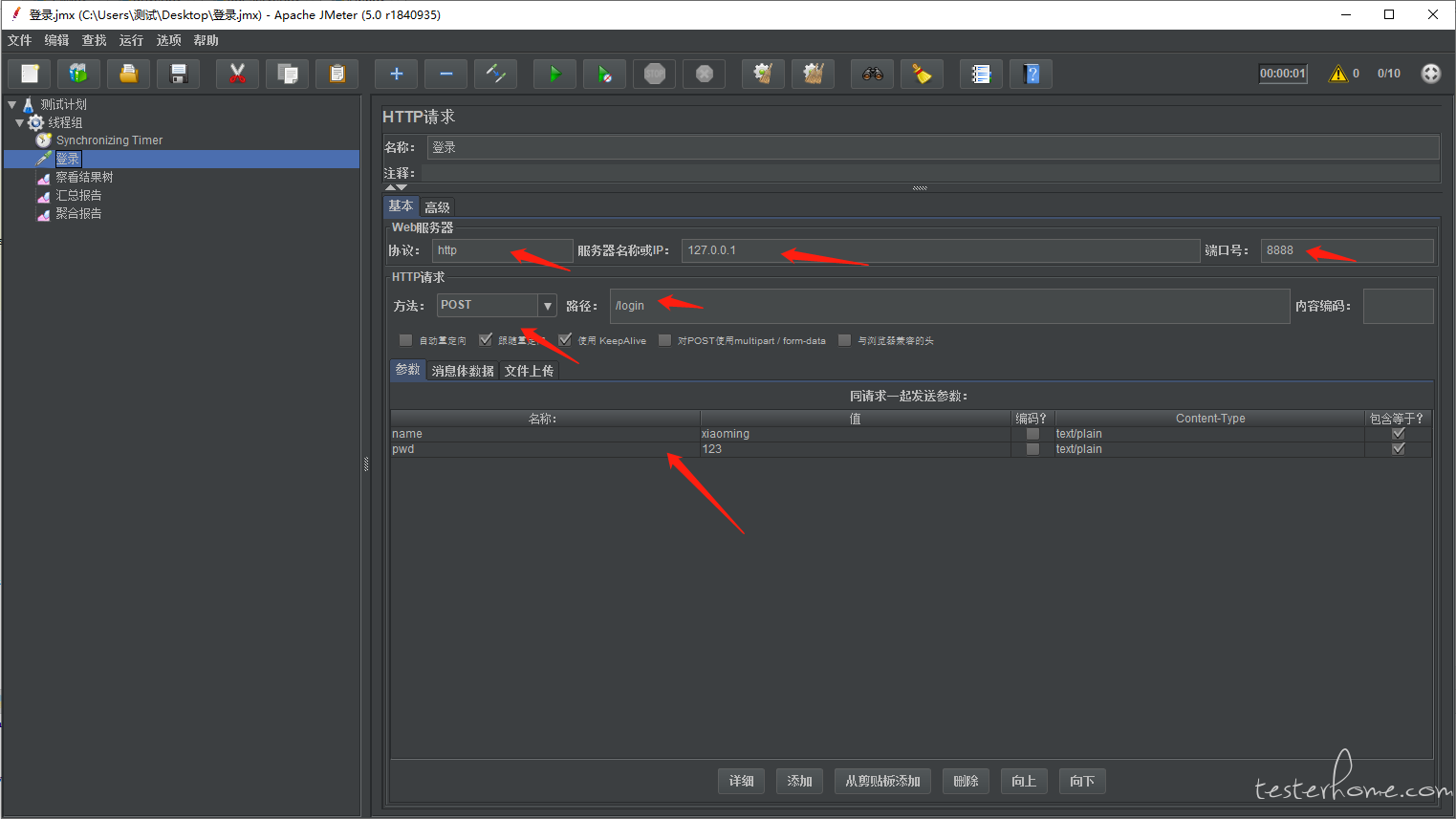Click the 详细 button

coord(742,781)
